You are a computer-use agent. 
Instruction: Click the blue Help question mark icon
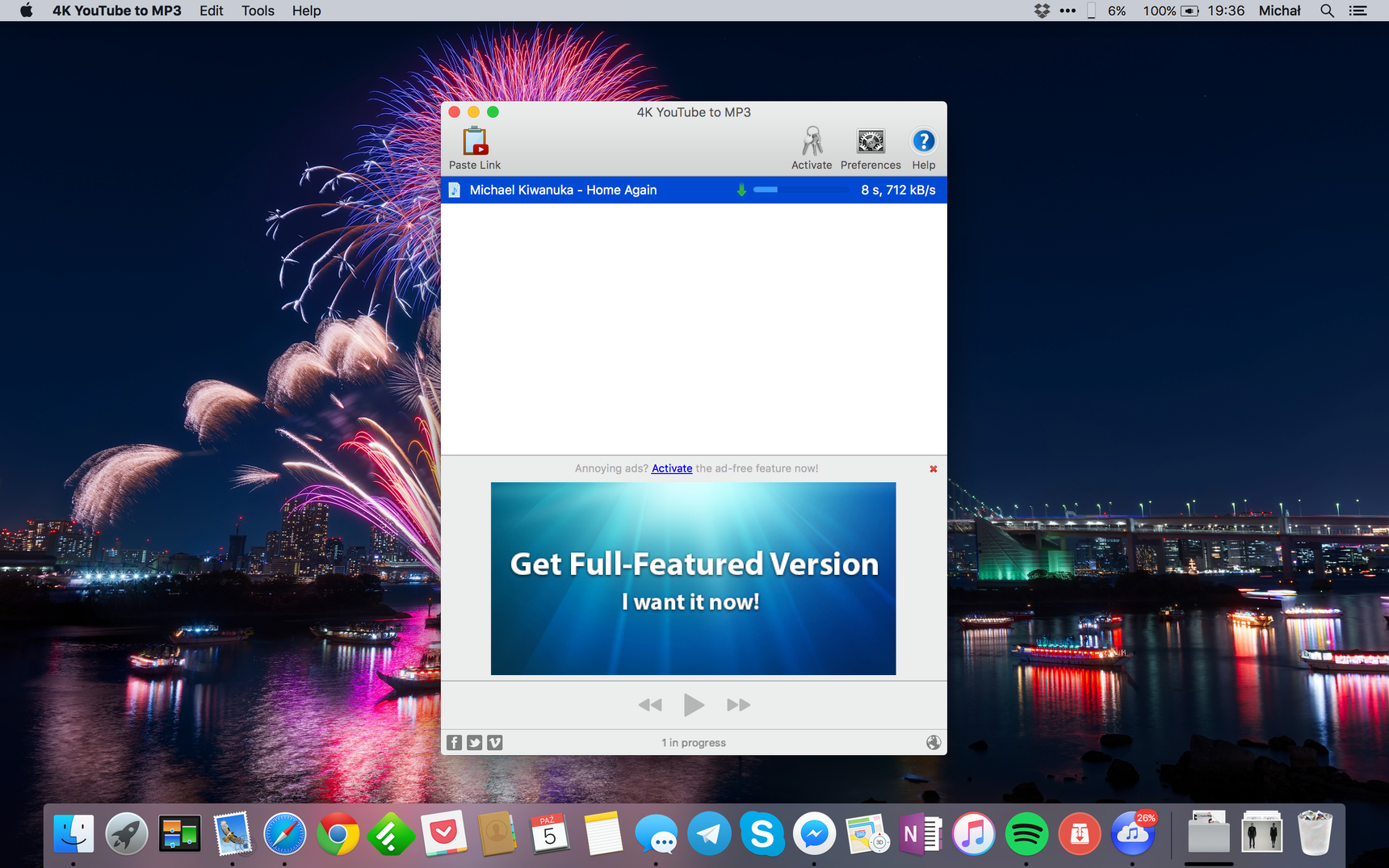pyautogui.click(x=923, y=141)
